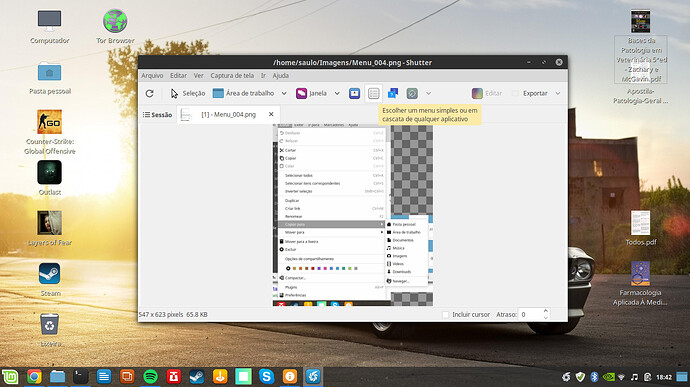Click the Atraso delay input field
690x387 pixels.
coord(529,315)
